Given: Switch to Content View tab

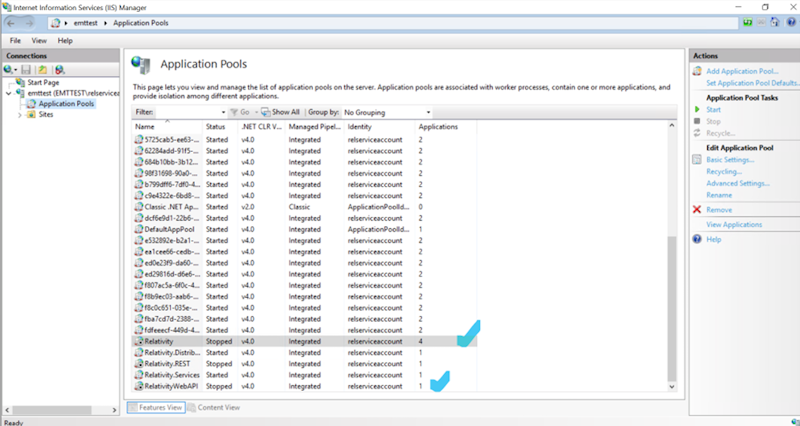Looking at the screenshot, I should (x=214, y=407).
